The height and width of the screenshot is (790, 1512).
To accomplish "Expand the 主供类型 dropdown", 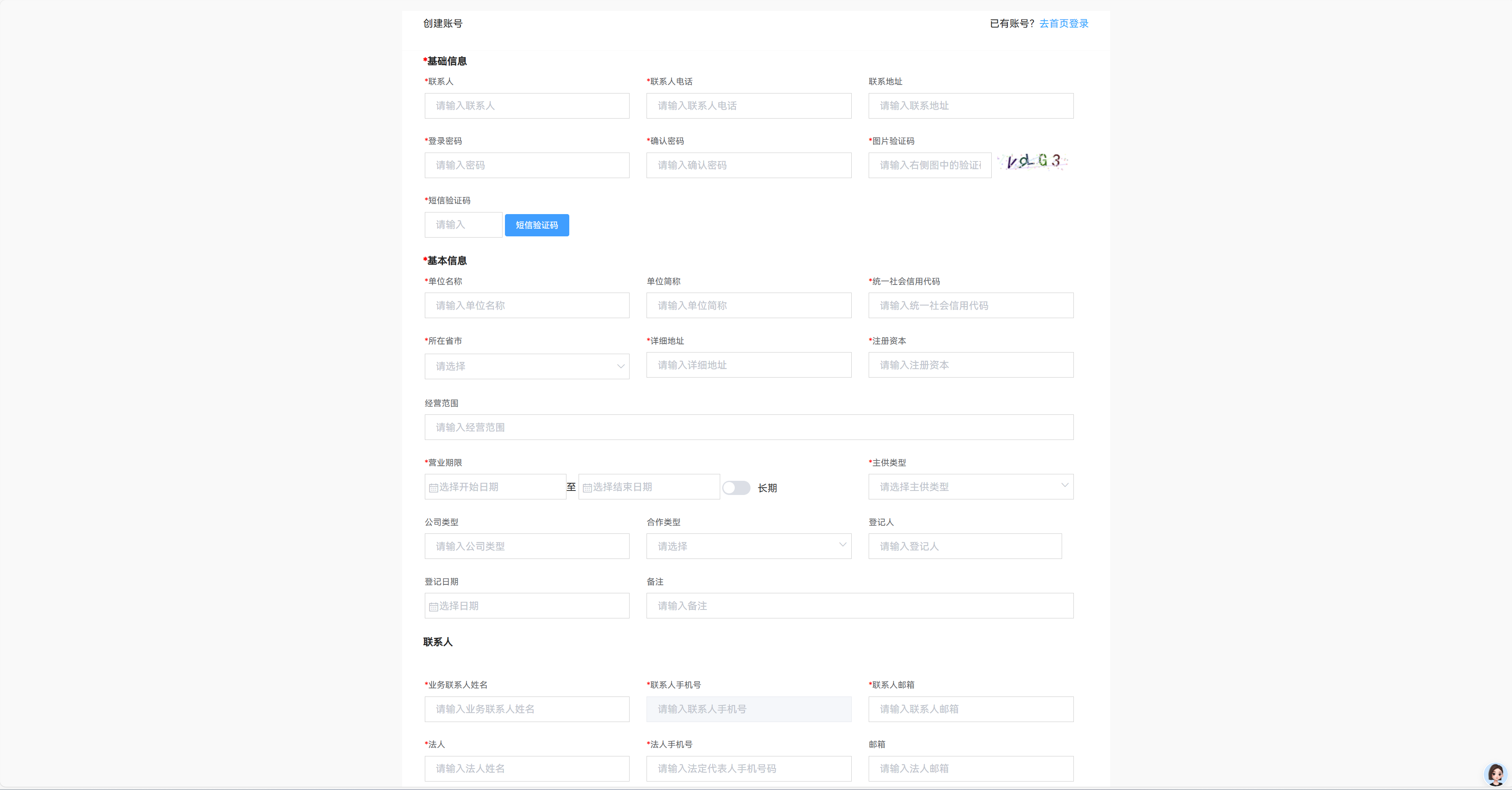I will coord(971,486).
